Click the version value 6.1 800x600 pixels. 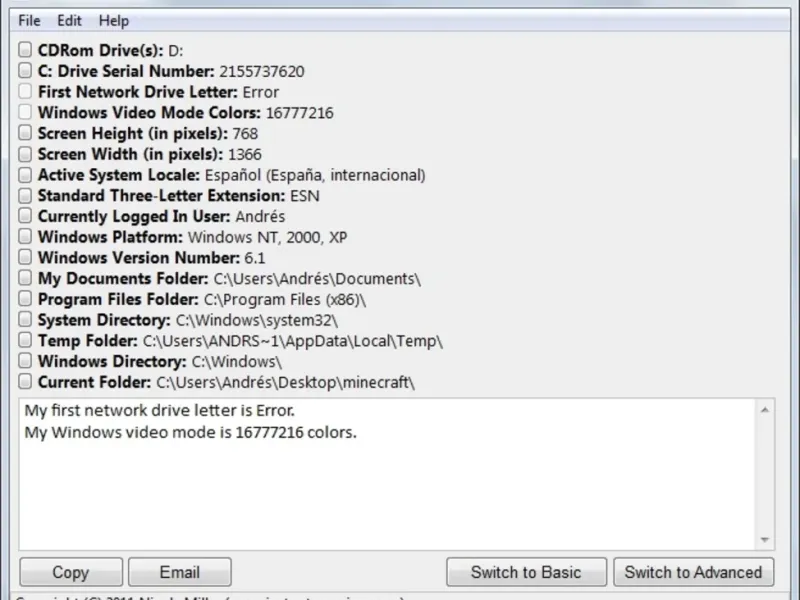(x=255, y=258)
